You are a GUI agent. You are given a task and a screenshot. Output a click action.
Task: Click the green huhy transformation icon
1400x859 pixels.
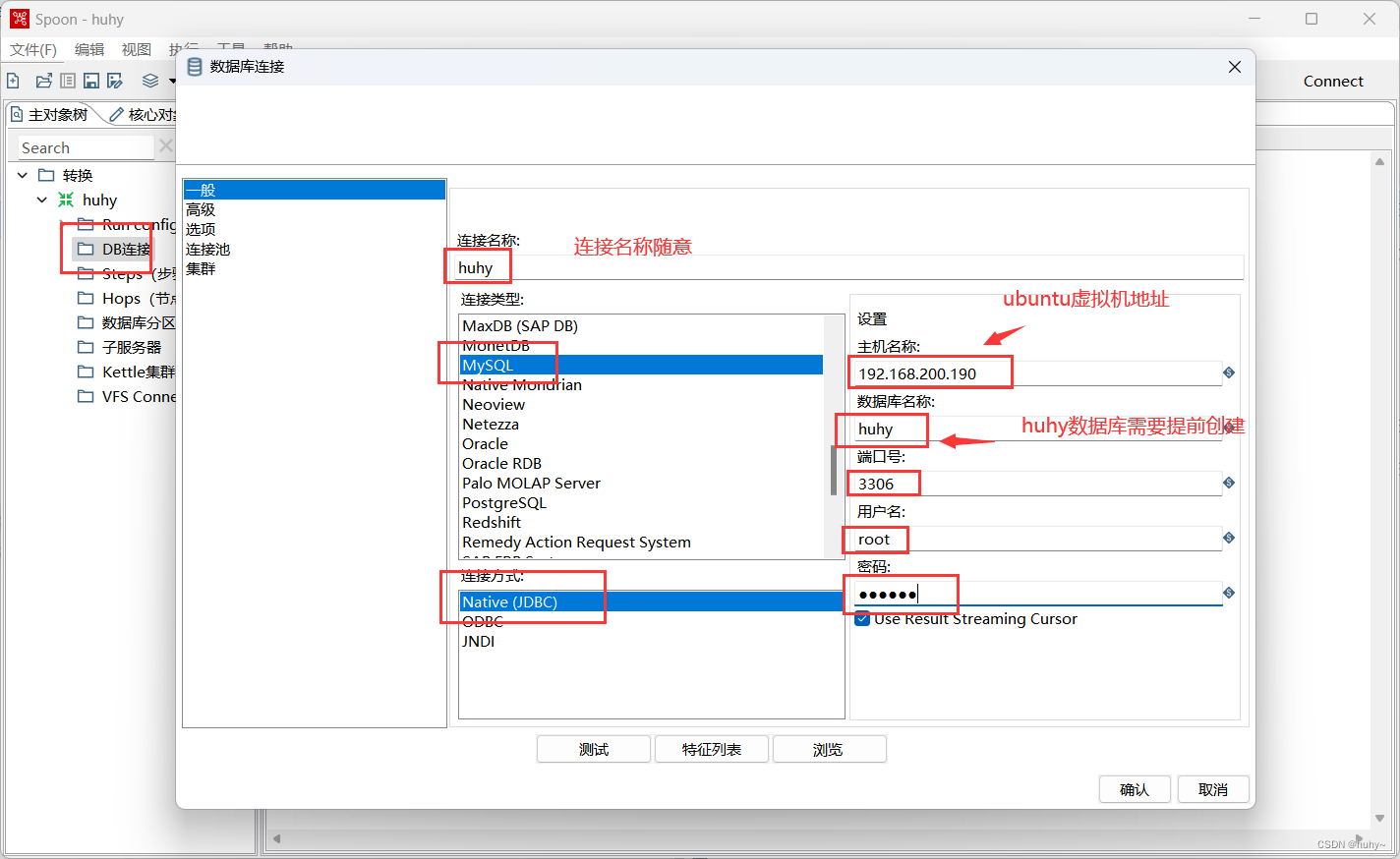click(66, 200)
